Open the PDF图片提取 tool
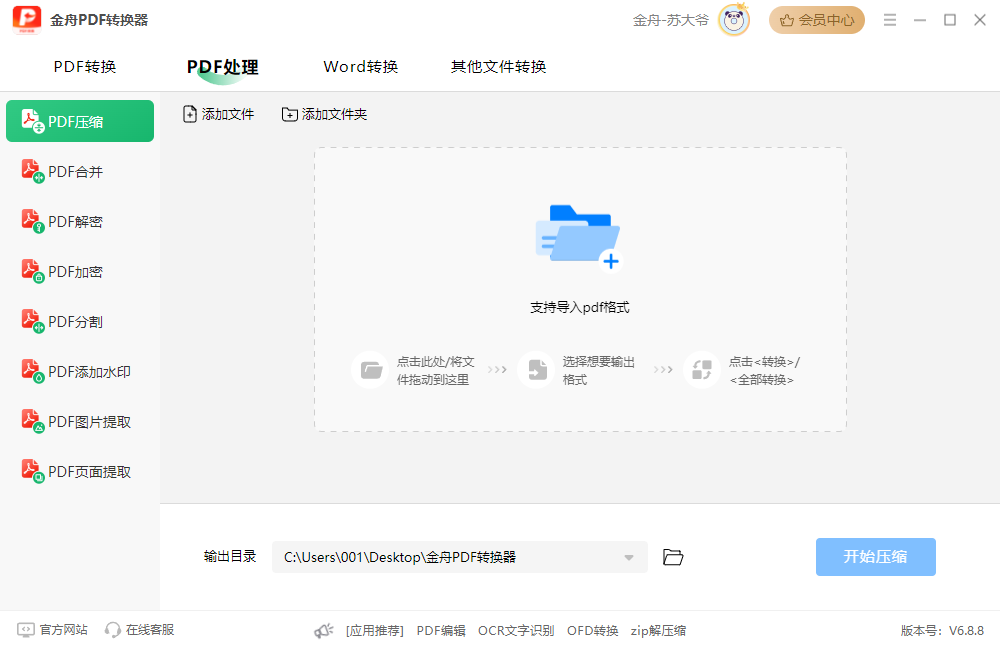Image resolution: width=1000 pixels, height=650 pixels. coord(89,422)
